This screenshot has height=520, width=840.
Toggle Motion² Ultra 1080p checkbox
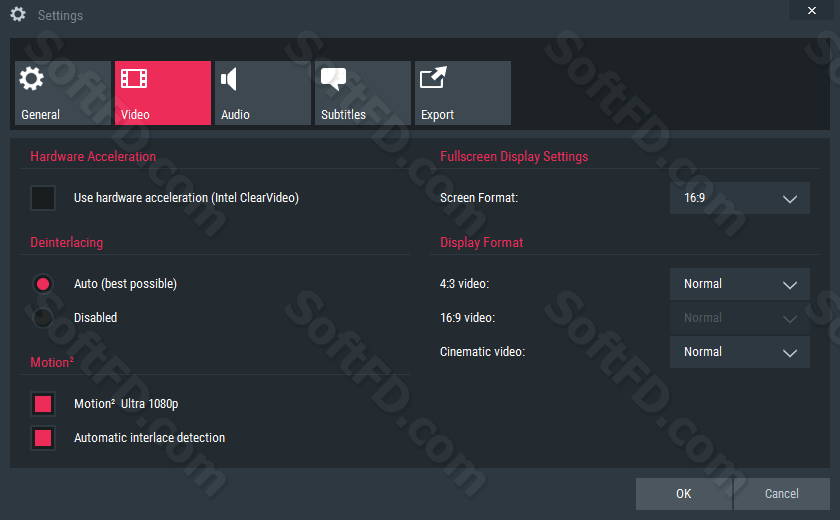coord(43,404)
